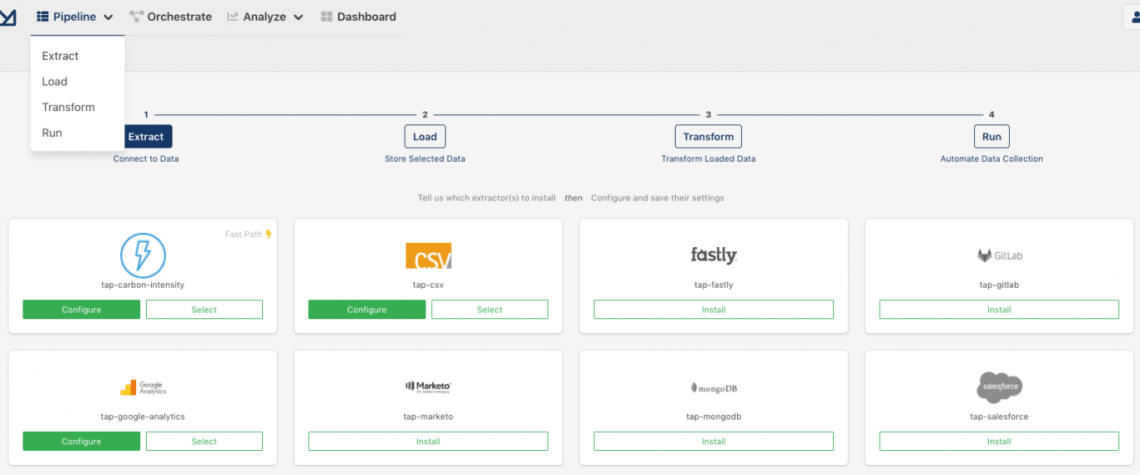The height and width of the screenshot is (475, 1140).
Task: Click the 'tap-salesforce' label
Action: (999, 417)
